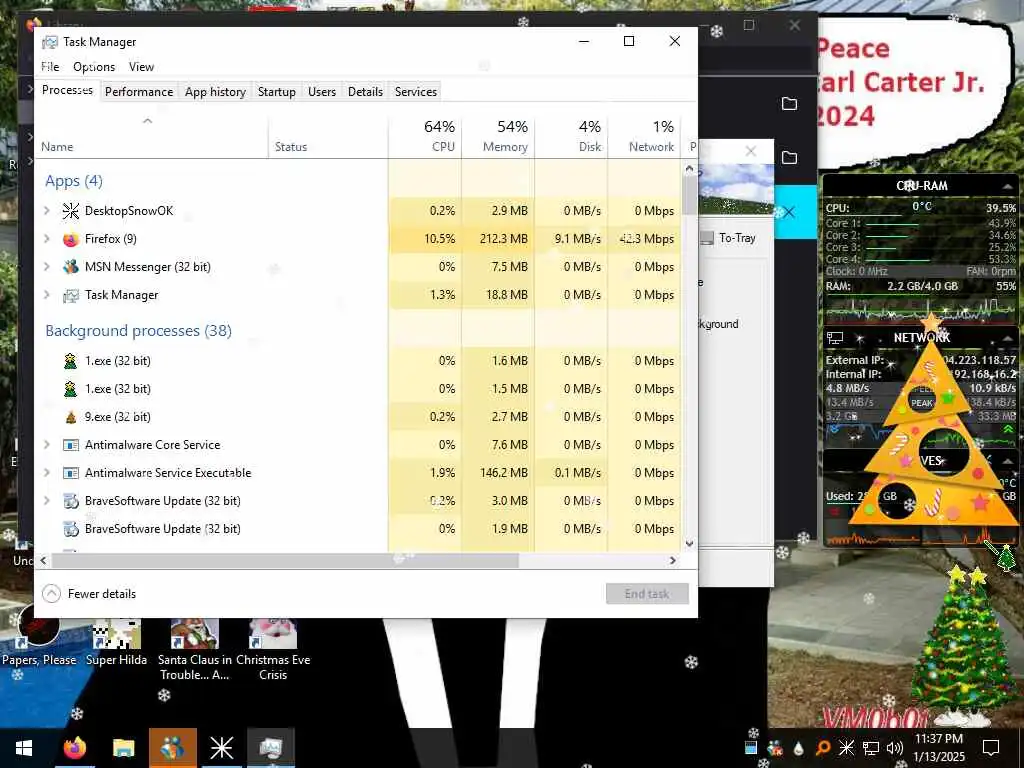Switch to MSN Messenger on the taskbar

[x=172, y=748]
